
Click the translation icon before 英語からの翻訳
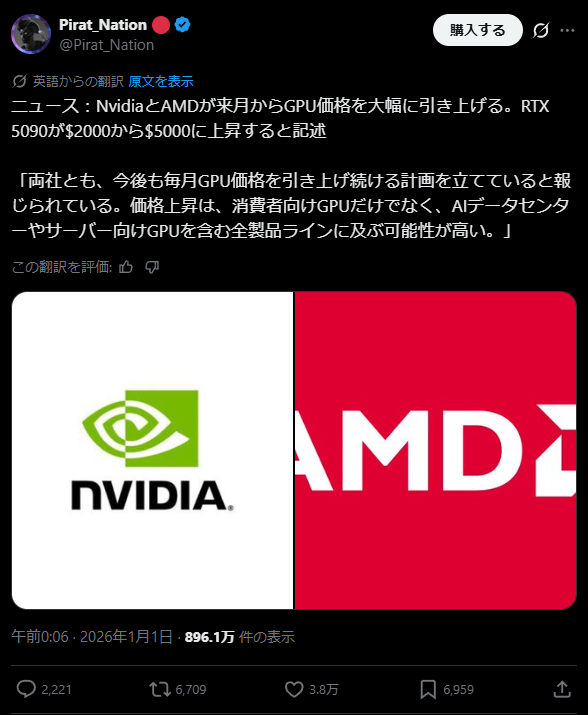20,82
